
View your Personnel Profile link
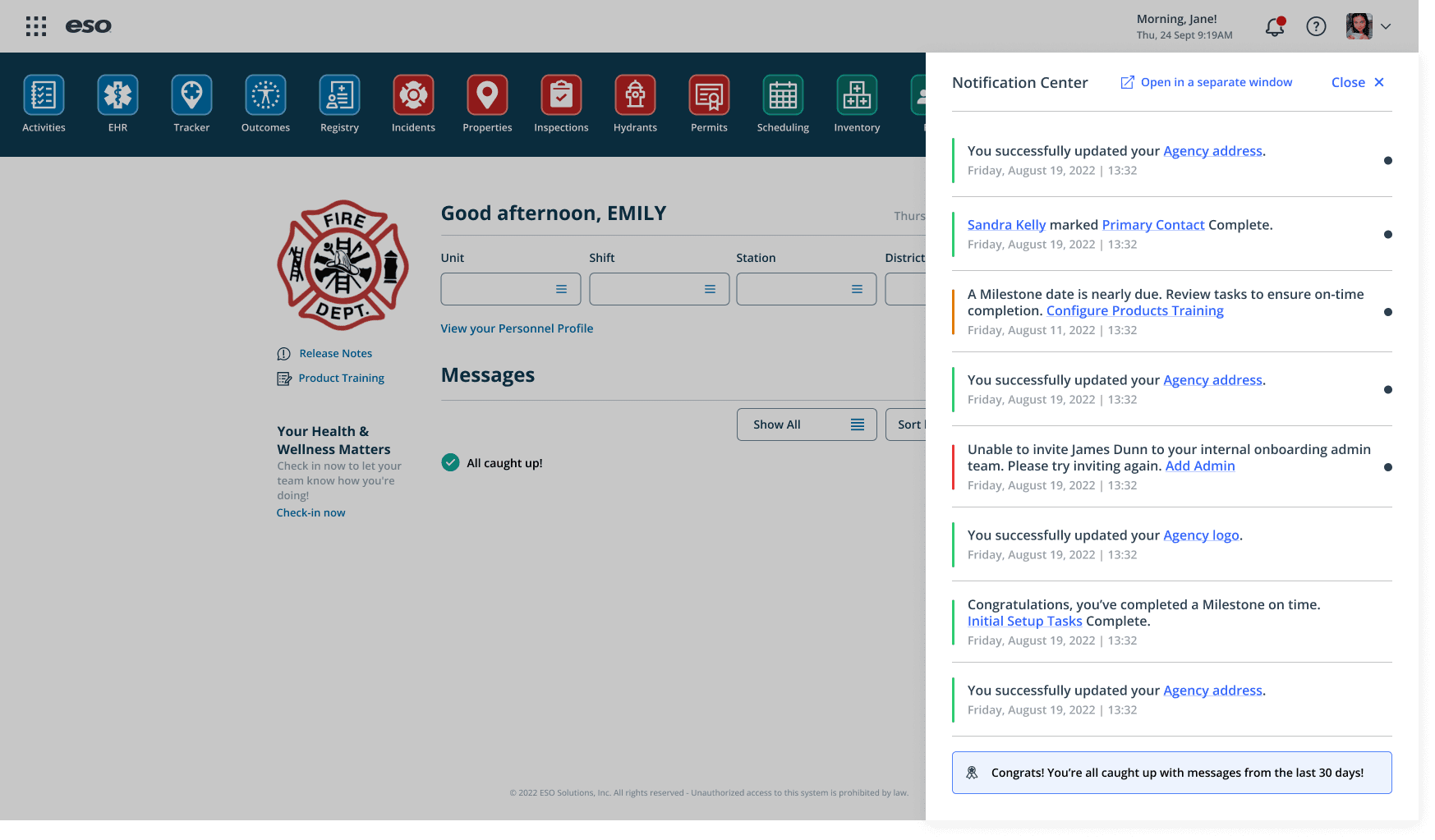click(x=517, y=328)
